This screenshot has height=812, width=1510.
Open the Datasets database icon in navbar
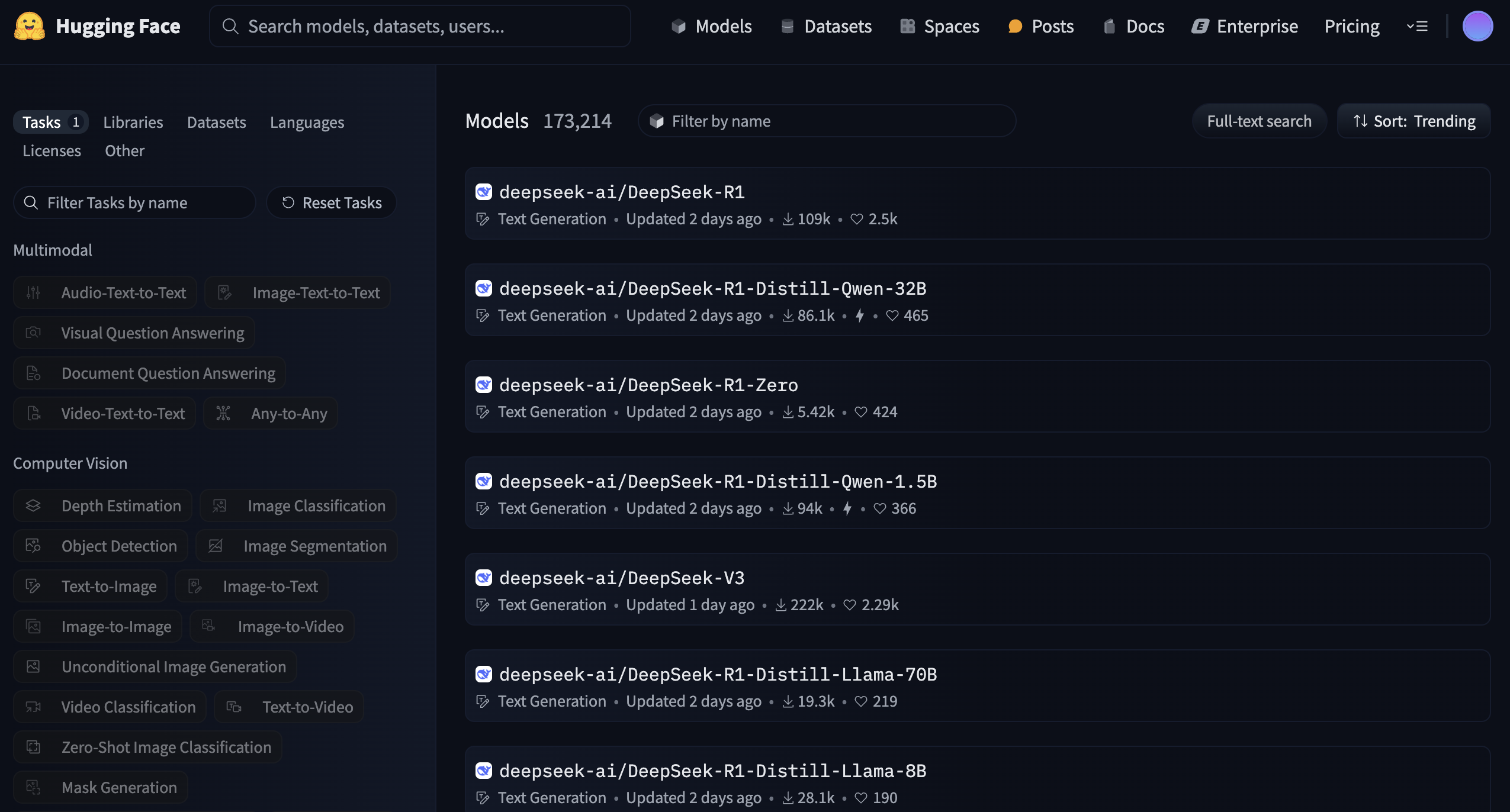788,26
